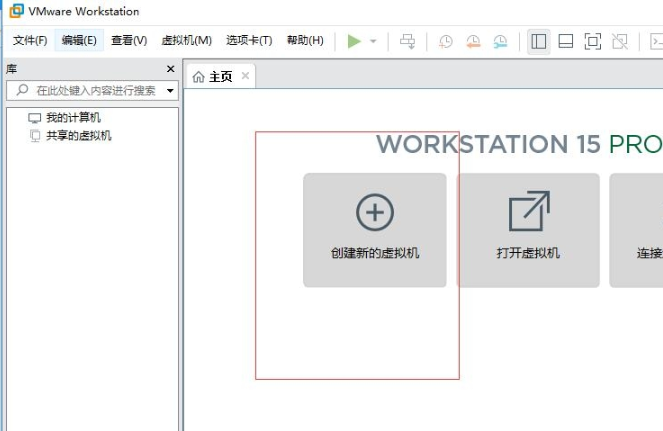Select 共享的虚拟机 in the library tree
Viewport: 663px width, 431px height.
(x=78, y=136)
